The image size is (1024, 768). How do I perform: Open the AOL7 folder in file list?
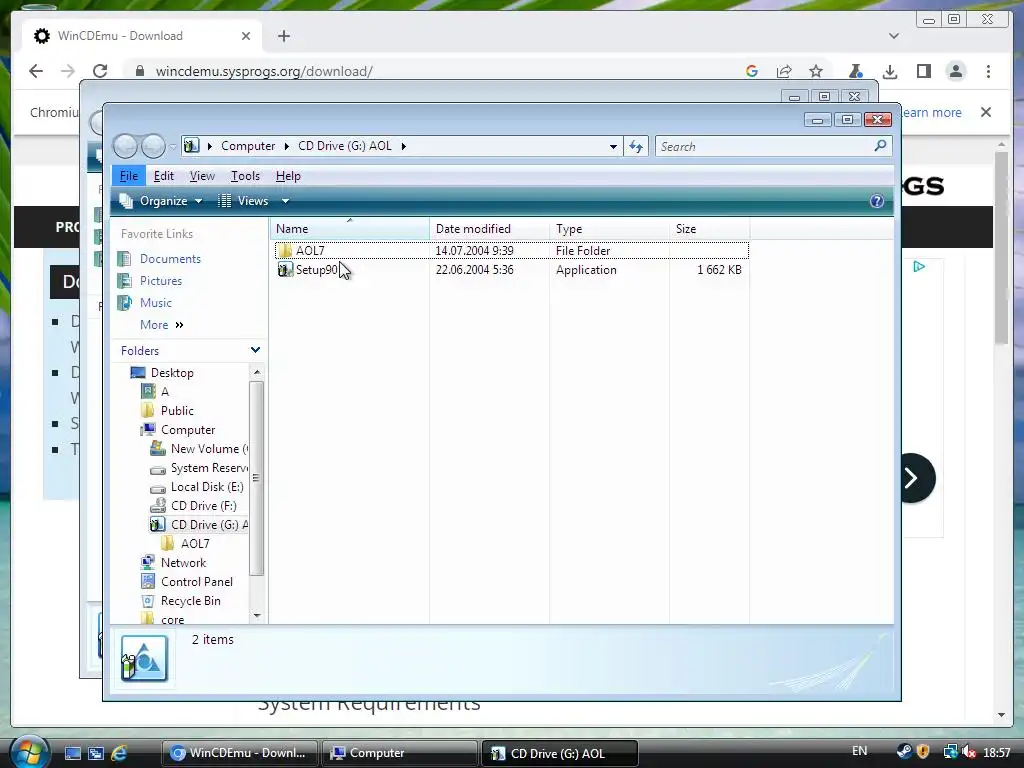(x=310, y=251)
